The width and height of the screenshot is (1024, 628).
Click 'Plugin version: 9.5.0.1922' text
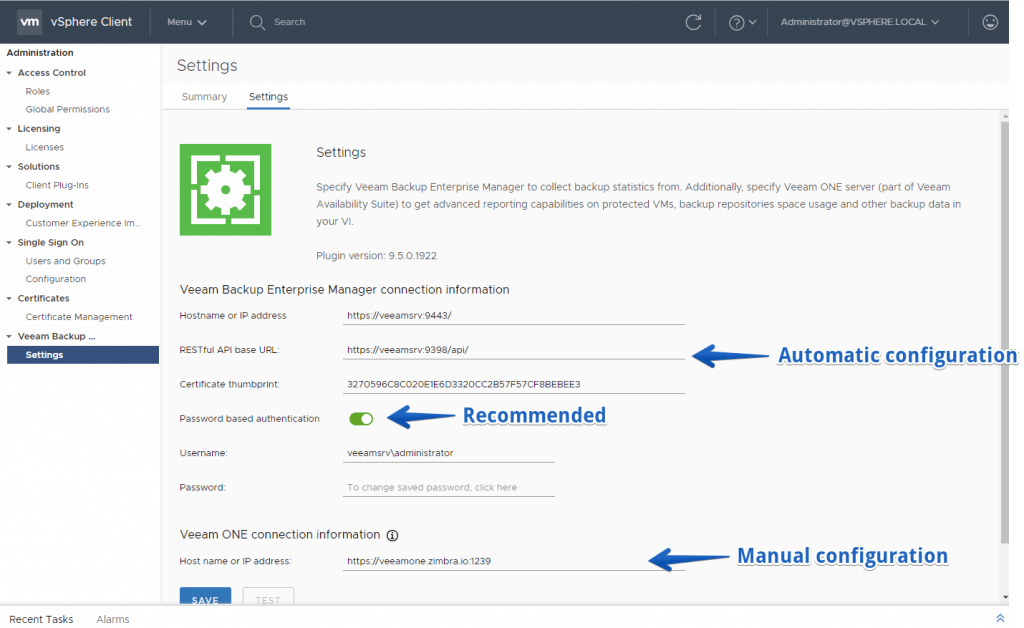coord(376,256)
